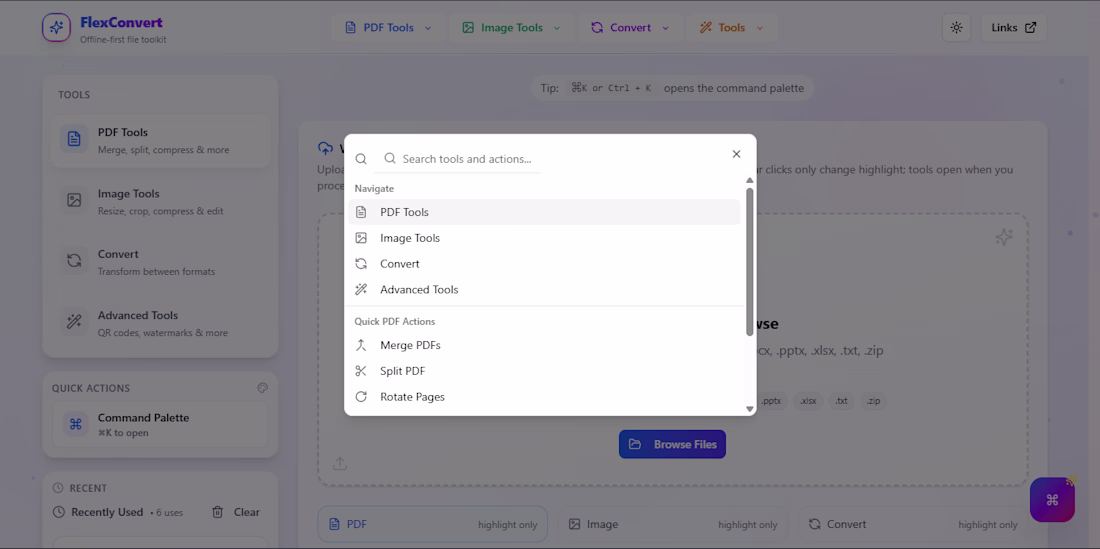Click the sparkle icon in upload area
This screenshot has height=549, width=1100.
click(1003, 237)
